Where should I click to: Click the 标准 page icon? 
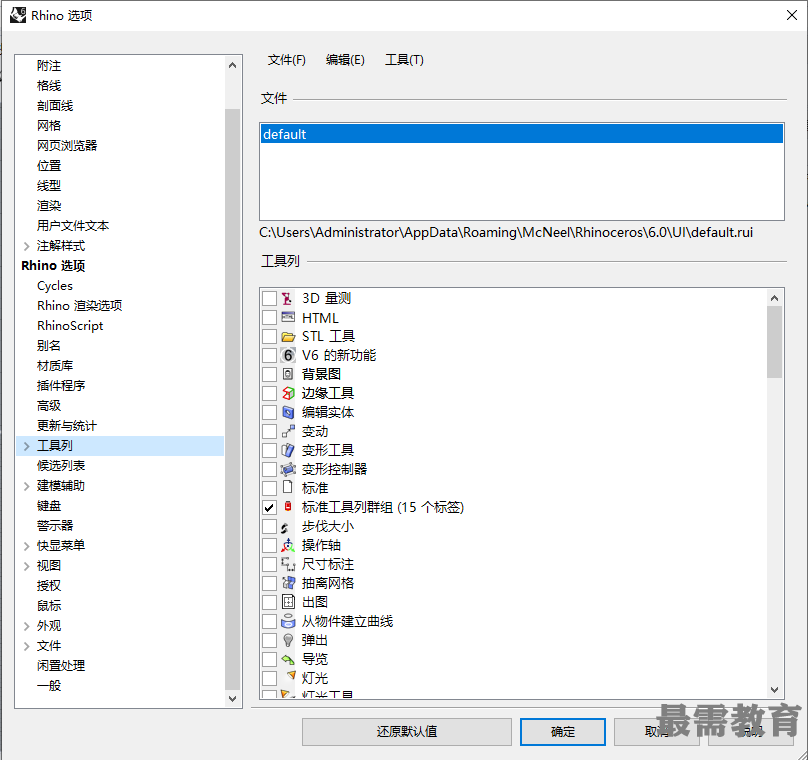[288, 487]
